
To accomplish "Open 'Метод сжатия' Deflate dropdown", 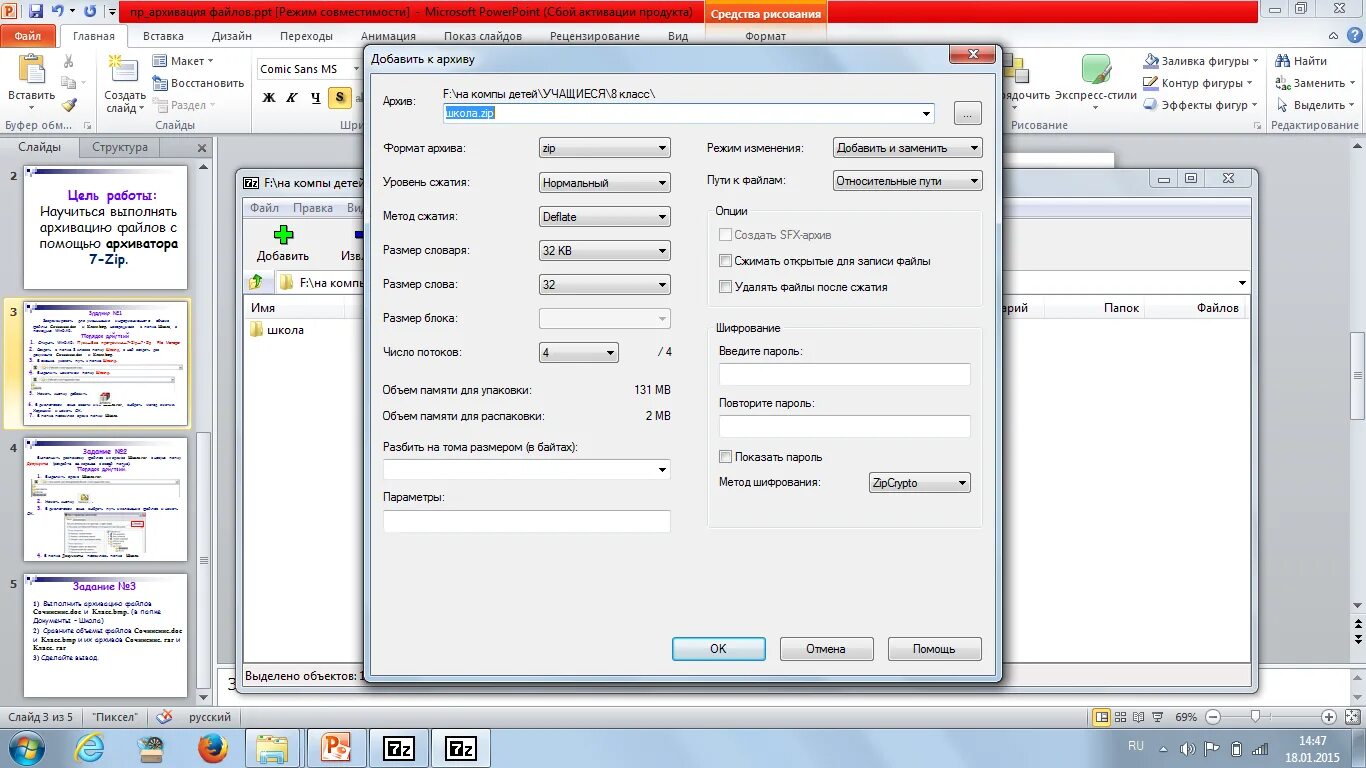I will pyautogui.click(x=604, y=217).
